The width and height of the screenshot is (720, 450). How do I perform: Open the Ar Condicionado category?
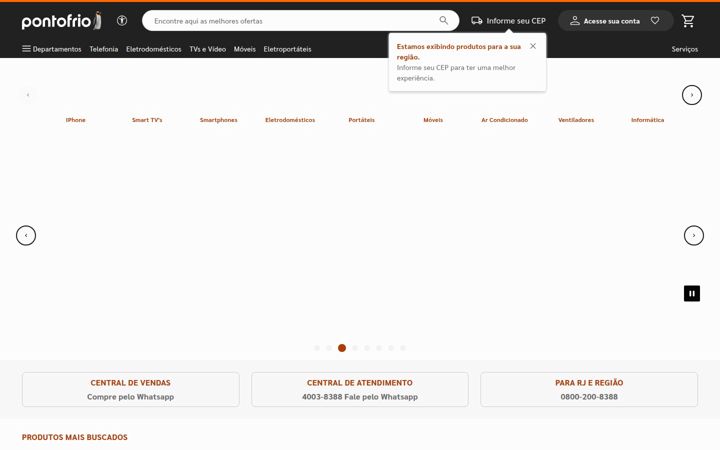(504, 120)
